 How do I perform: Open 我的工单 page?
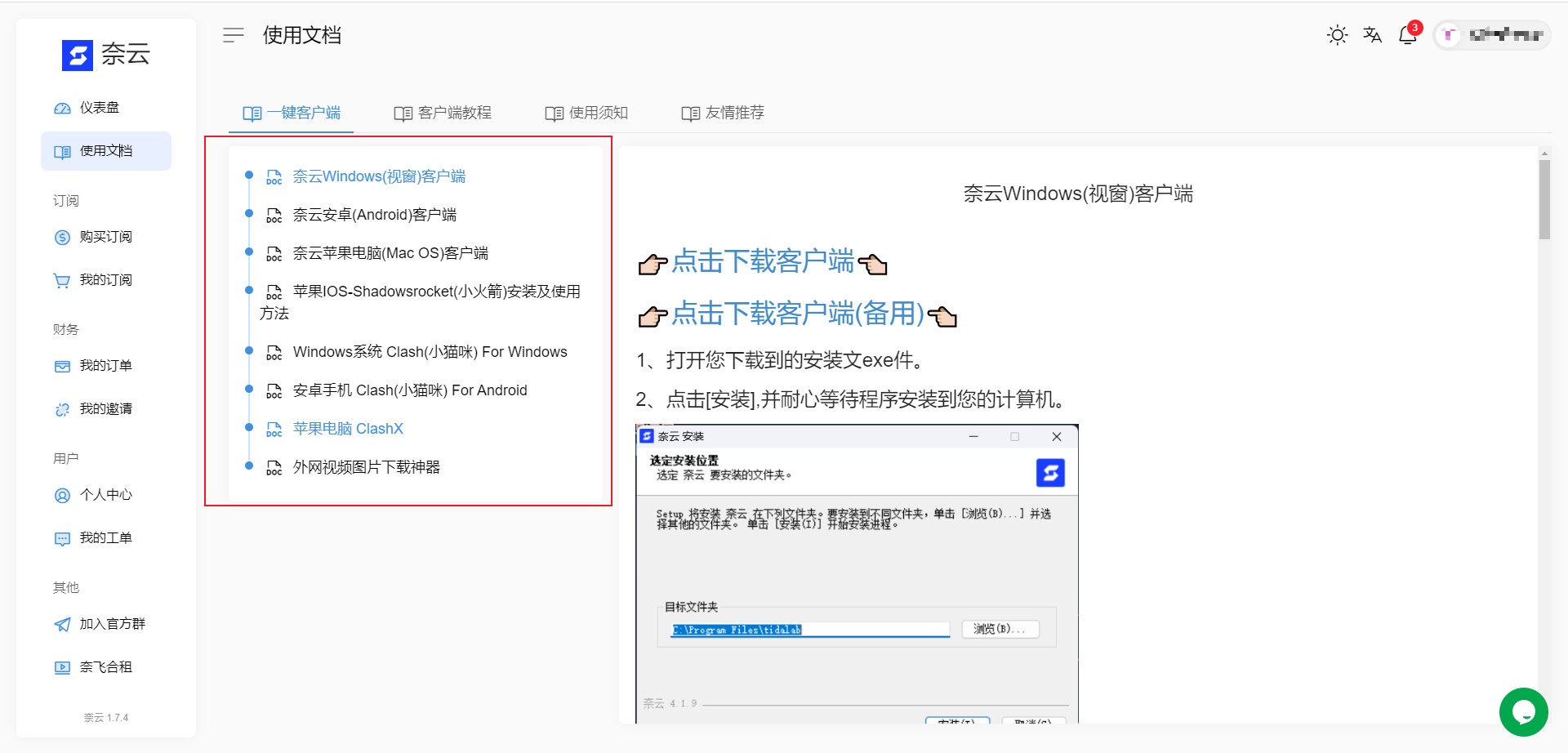point(106,538)
